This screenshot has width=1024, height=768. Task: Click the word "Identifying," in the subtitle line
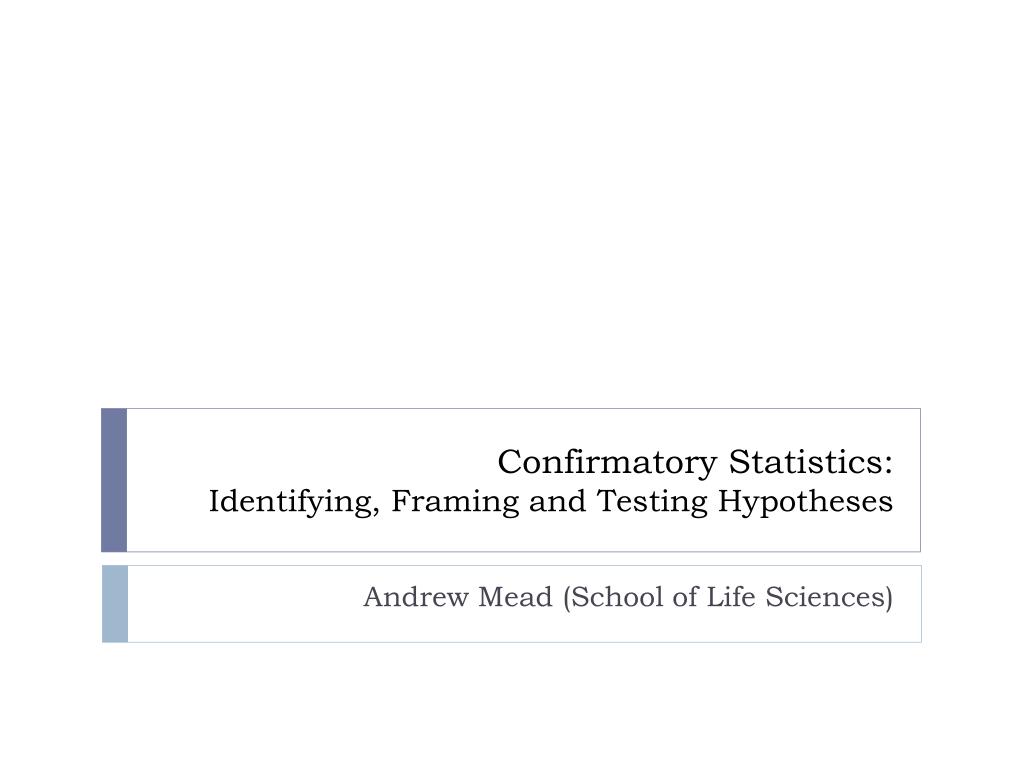(x=294, y=502)
